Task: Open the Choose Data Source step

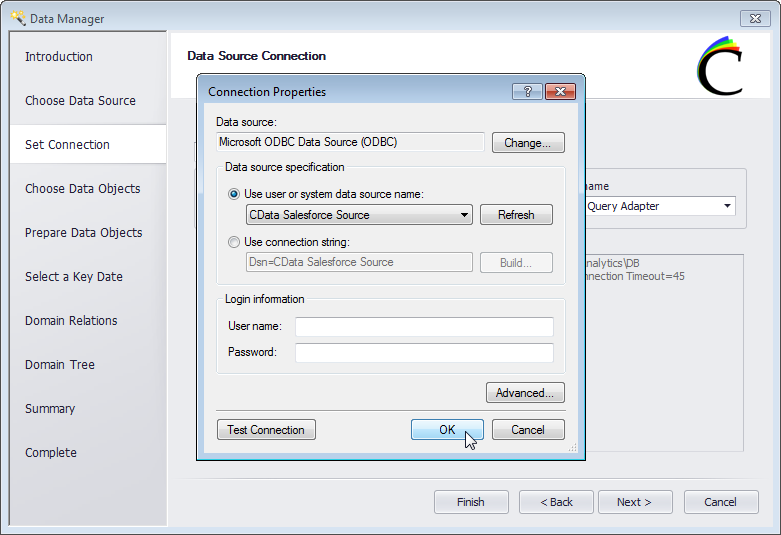Action: (x=80, y=101)
